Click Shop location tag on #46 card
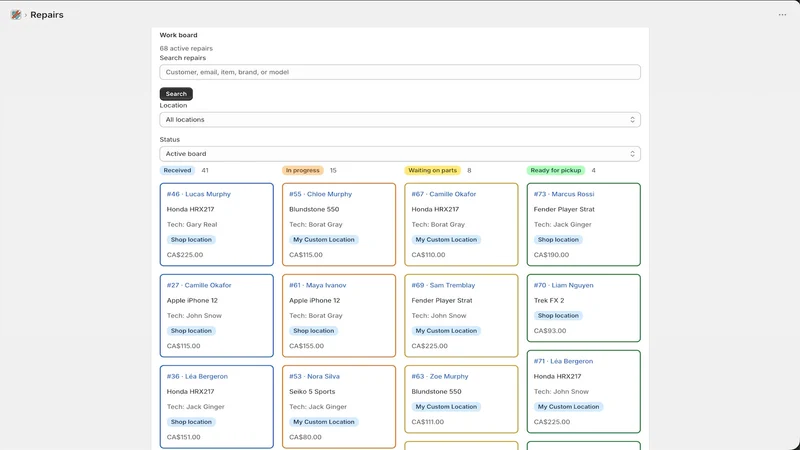Screen dimensions: 800x450 click(191, 240)
